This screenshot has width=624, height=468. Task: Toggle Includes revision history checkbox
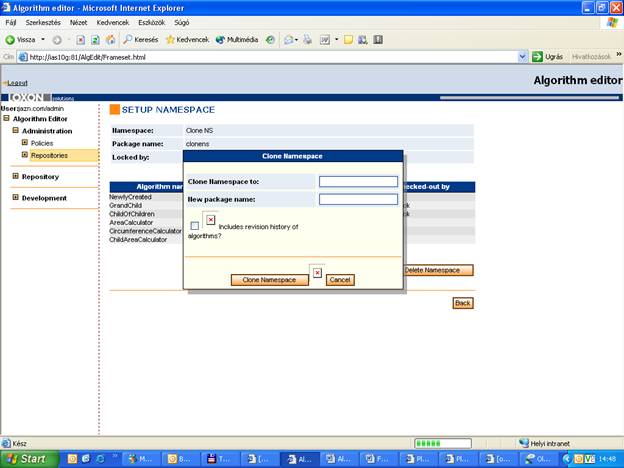[195, 226]
